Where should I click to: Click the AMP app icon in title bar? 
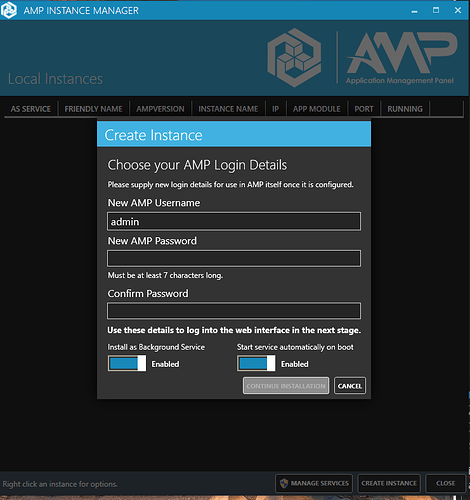pos(9,10)
